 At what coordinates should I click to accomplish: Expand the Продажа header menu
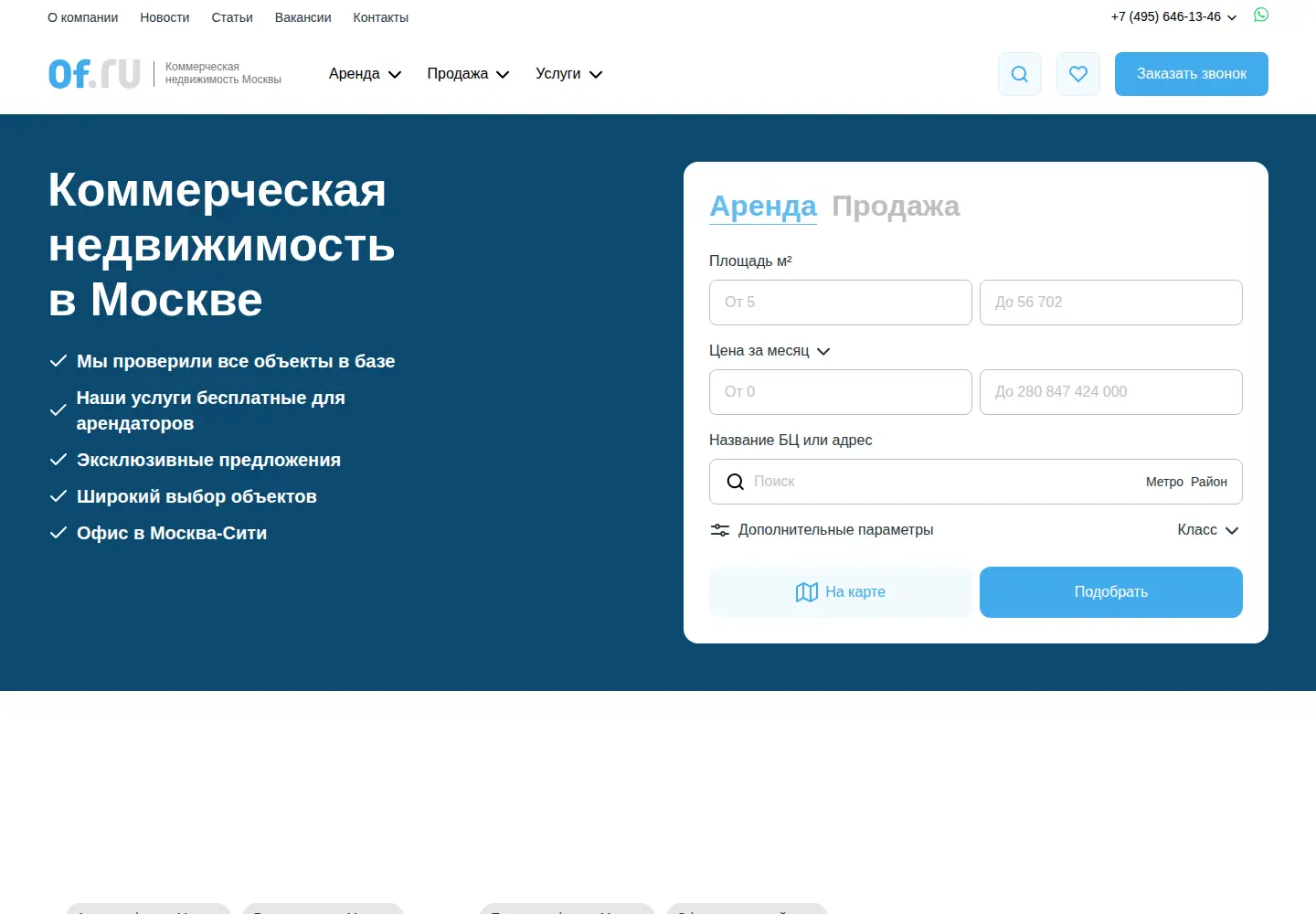pos(468,74)
